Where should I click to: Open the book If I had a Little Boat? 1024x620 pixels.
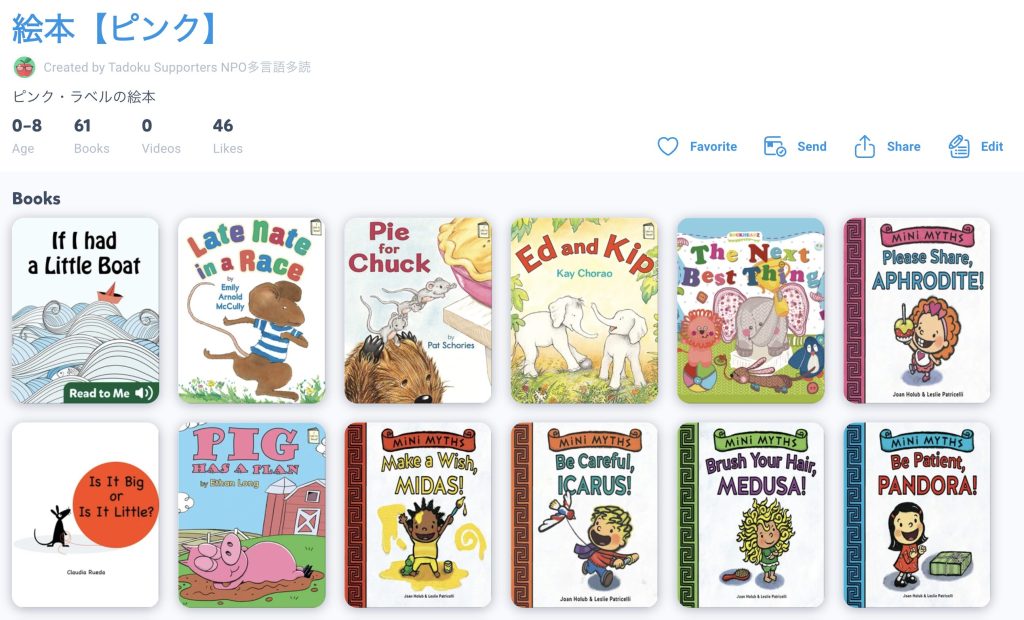85,310
